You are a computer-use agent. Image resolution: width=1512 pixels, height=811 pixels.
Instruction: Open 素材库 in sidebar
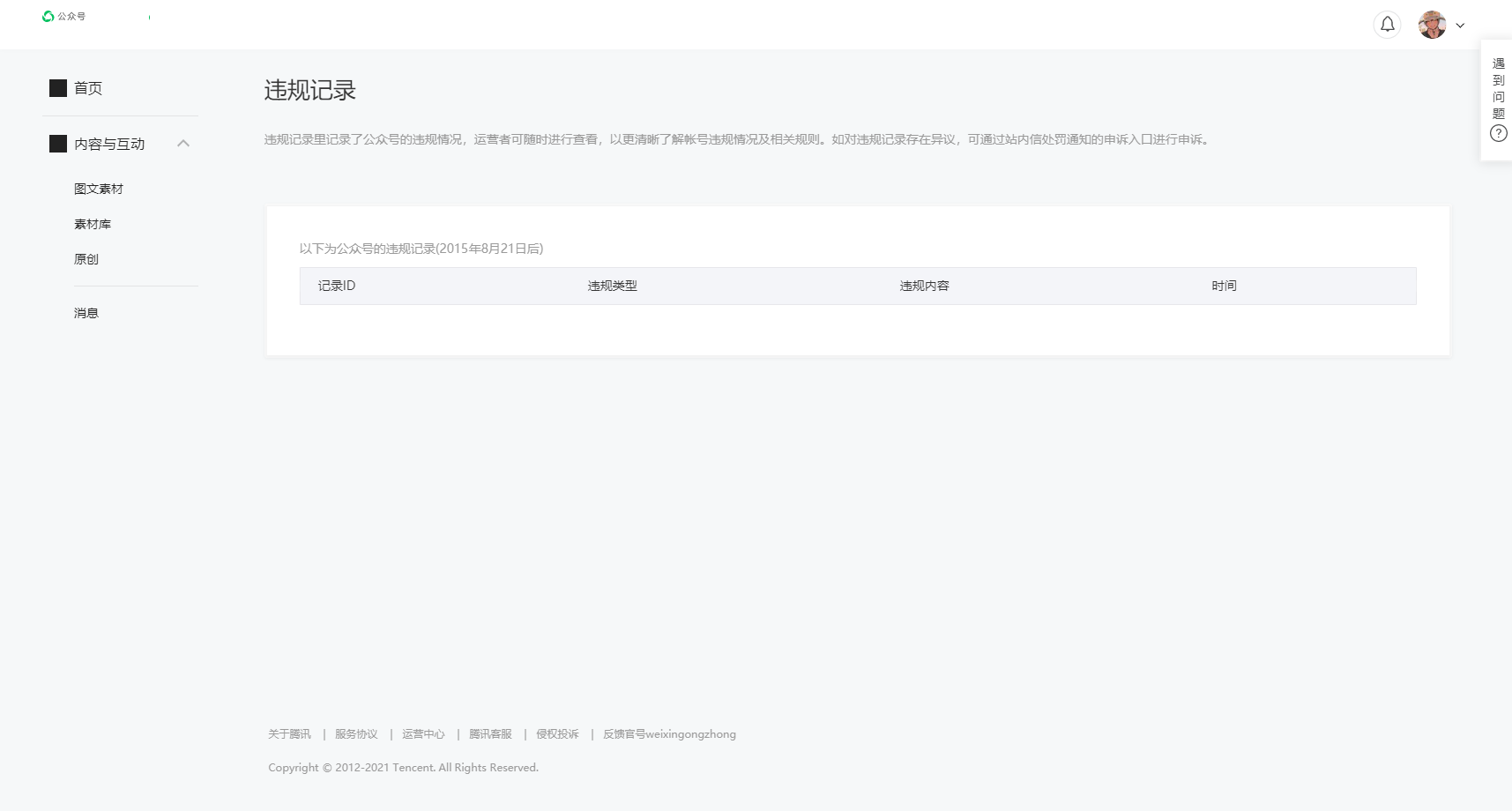pos(93,224)
